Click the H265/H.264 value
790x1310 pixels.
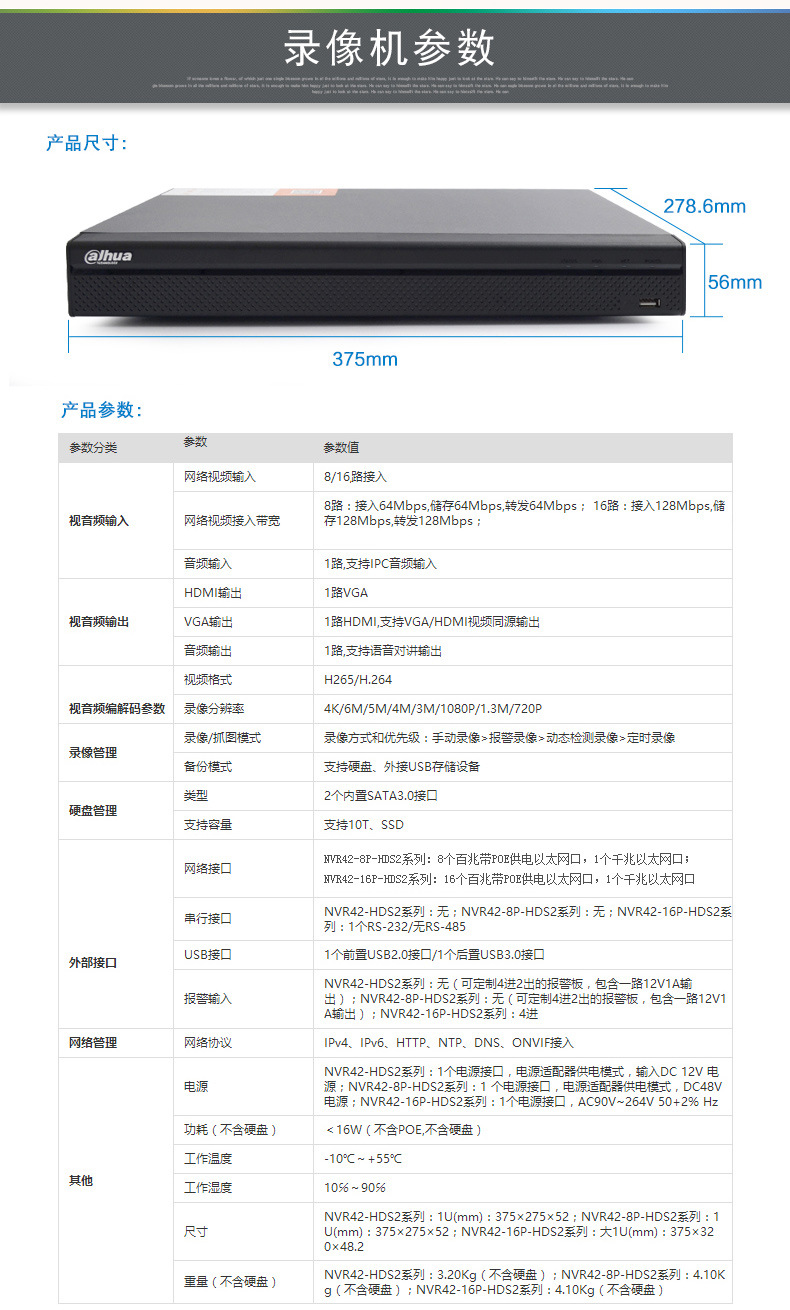356,680
